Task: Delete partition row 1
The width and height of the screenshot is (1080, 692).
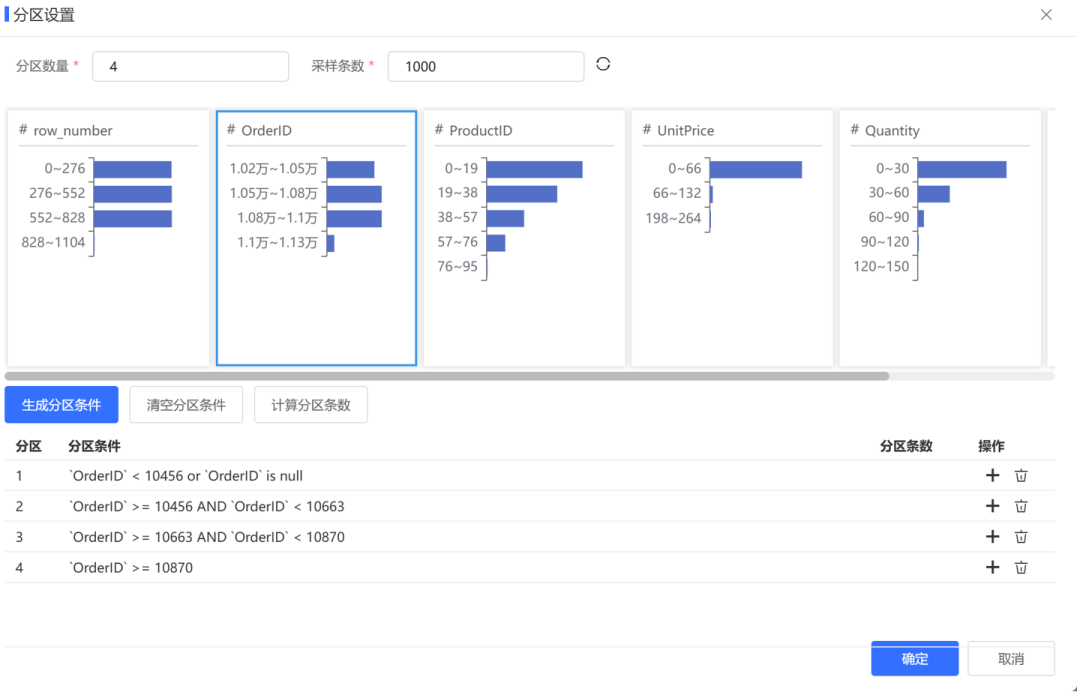Action: click(1021, 475)
